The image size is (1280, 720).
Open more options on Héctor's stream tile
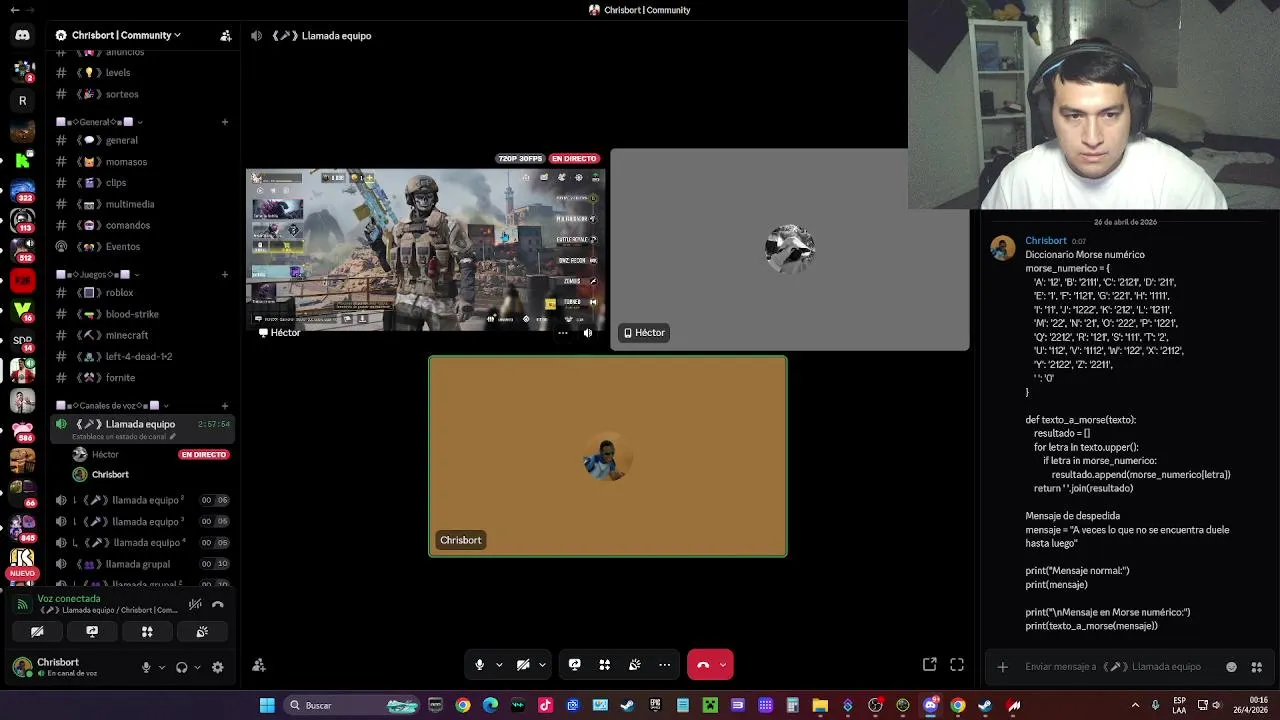tap(563, 333)
